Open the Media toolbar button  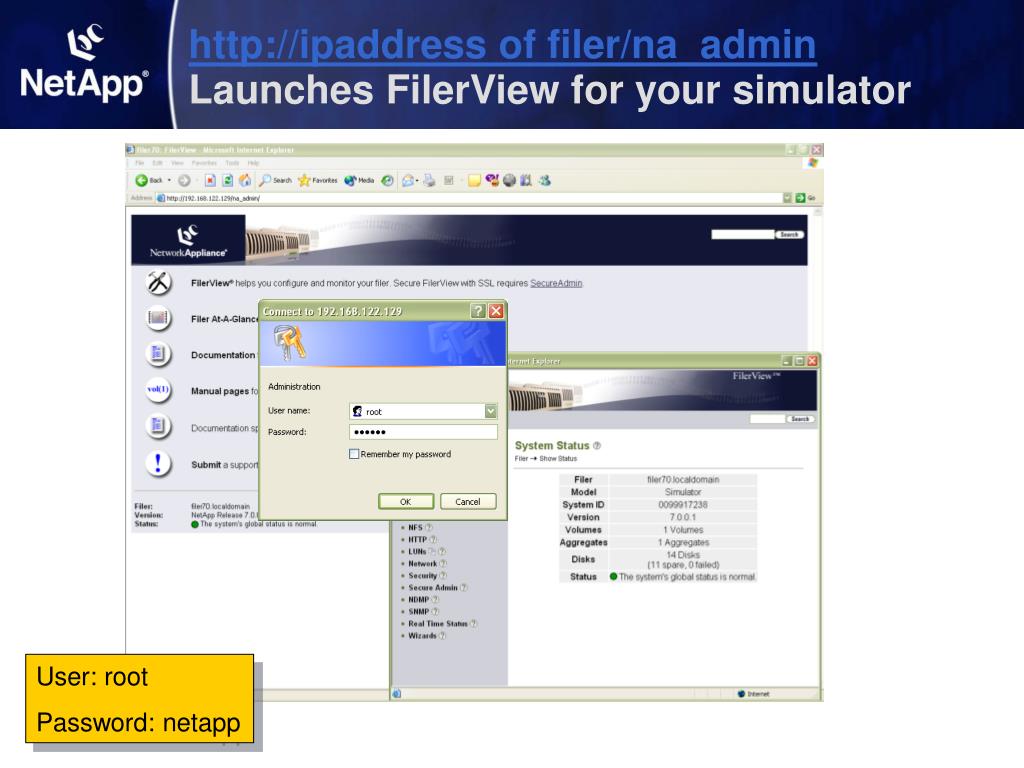359,180
